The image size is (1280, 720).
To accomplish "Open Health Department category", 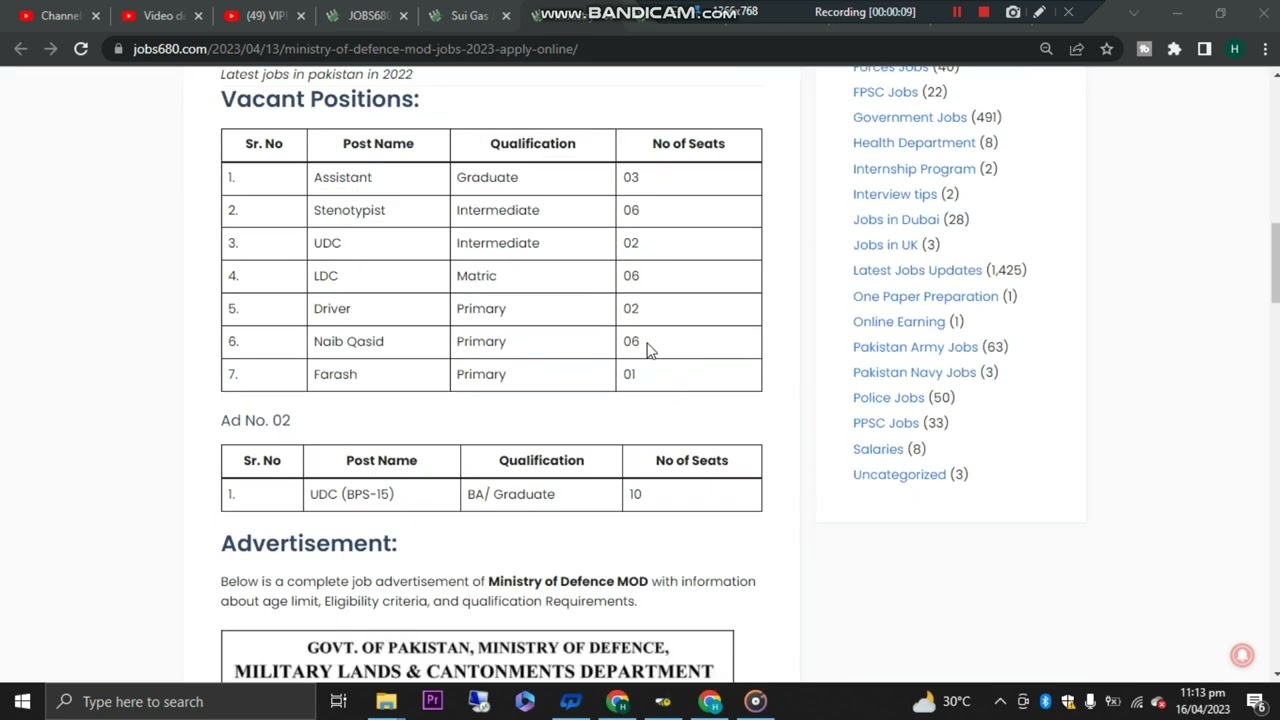I will 914,143.
